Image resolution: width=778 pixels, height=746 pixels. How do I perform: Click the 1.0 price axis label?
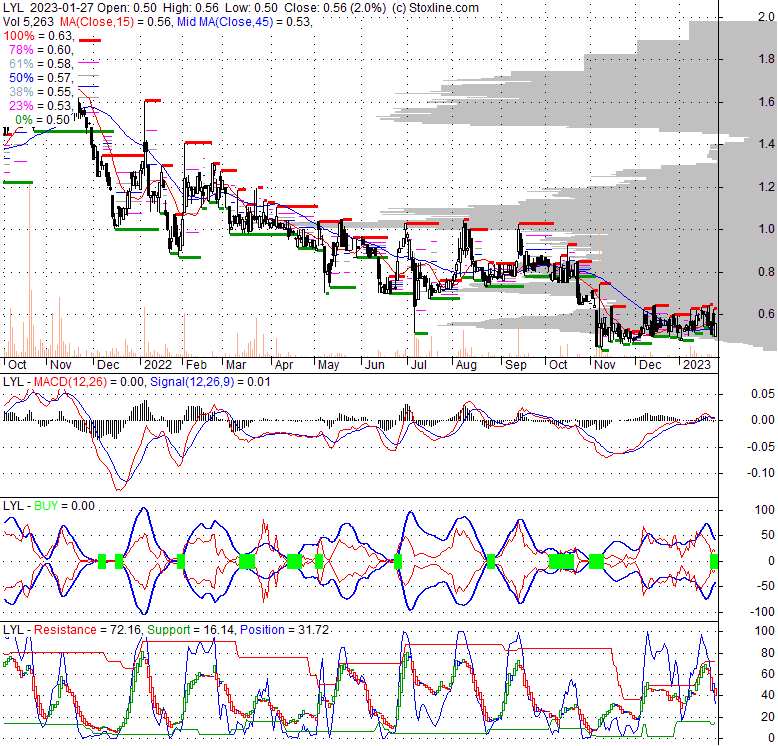pyautogui.click(x=766, y=229)
